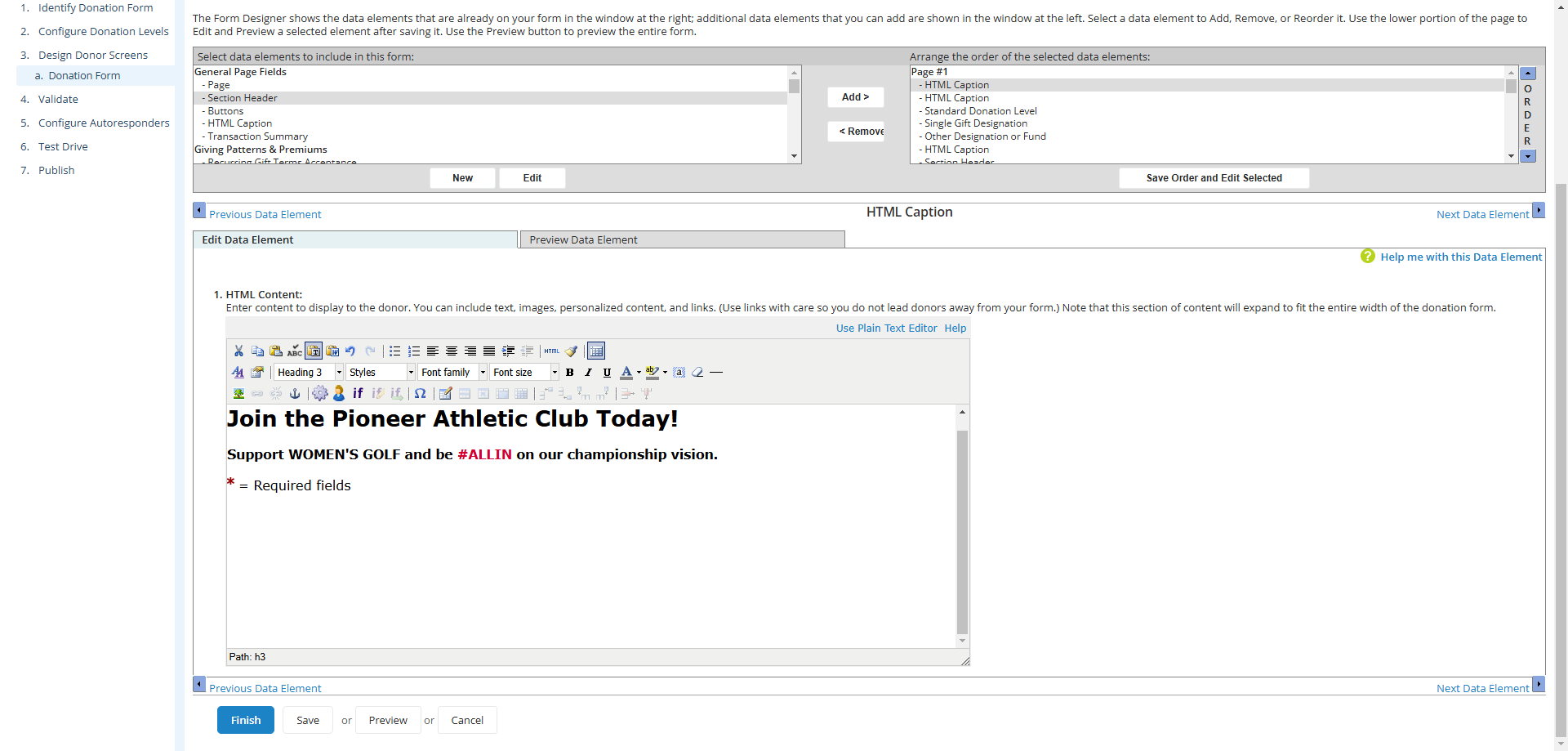Open the Validate step
The height and width of the screenshot is (751, 1568).
pyautogui.click(x=58, y=99)
